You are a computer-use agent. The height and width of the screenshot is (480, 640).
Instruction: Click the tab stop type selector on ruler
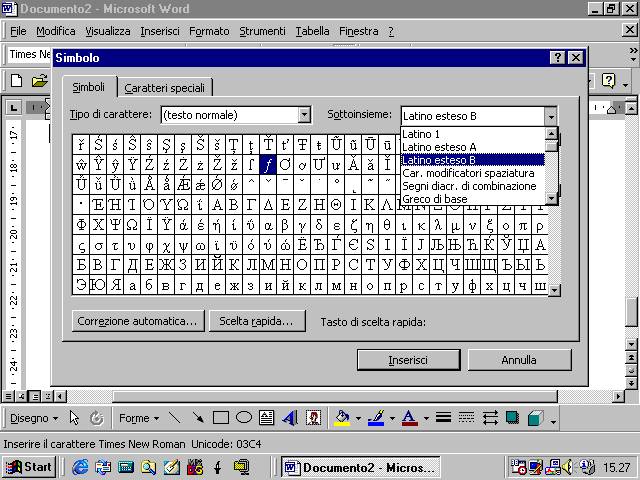(13, 107)
